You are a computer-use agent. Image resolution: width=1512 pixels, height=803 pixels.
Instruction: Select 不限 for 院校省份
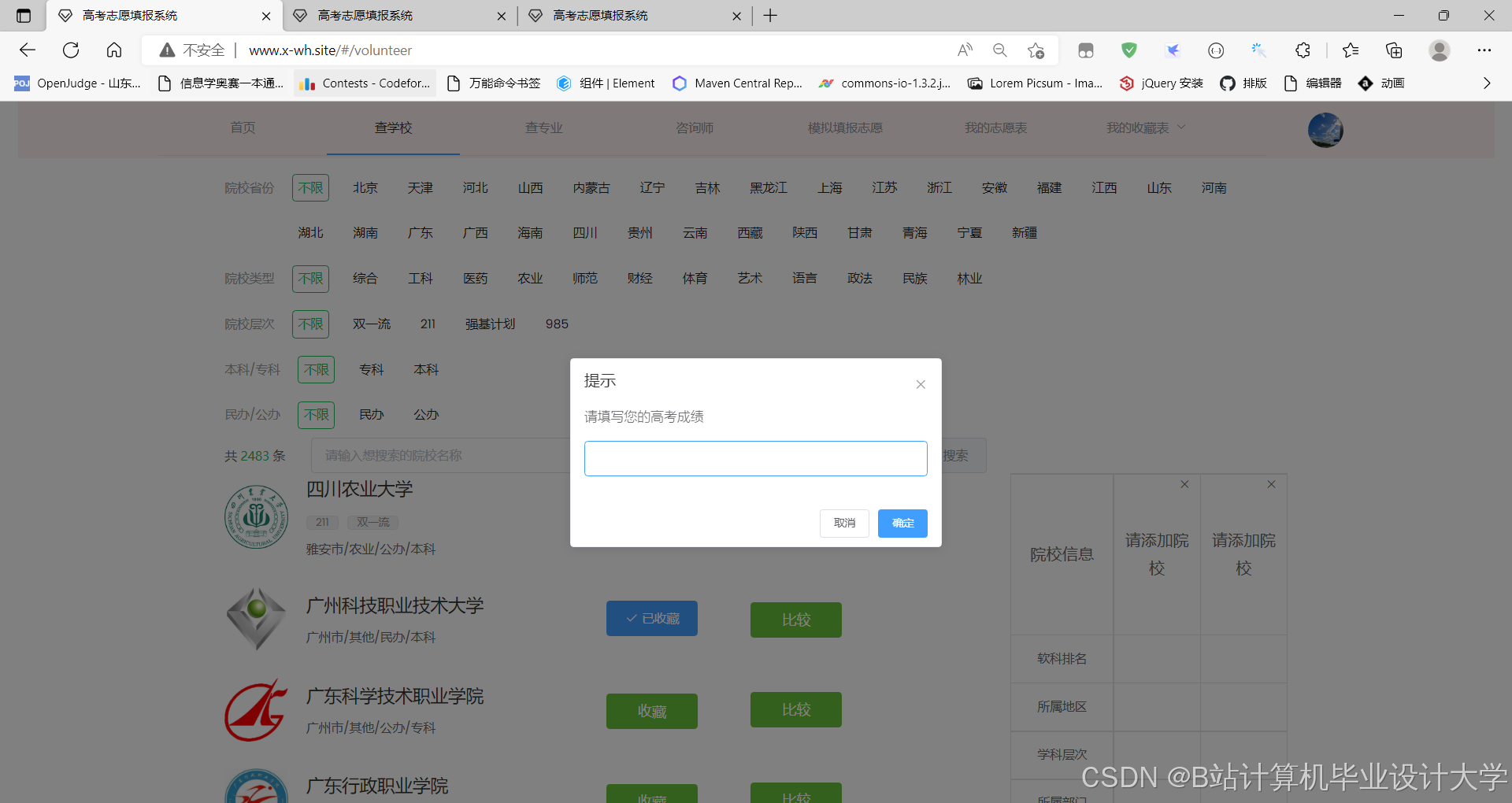310,188
